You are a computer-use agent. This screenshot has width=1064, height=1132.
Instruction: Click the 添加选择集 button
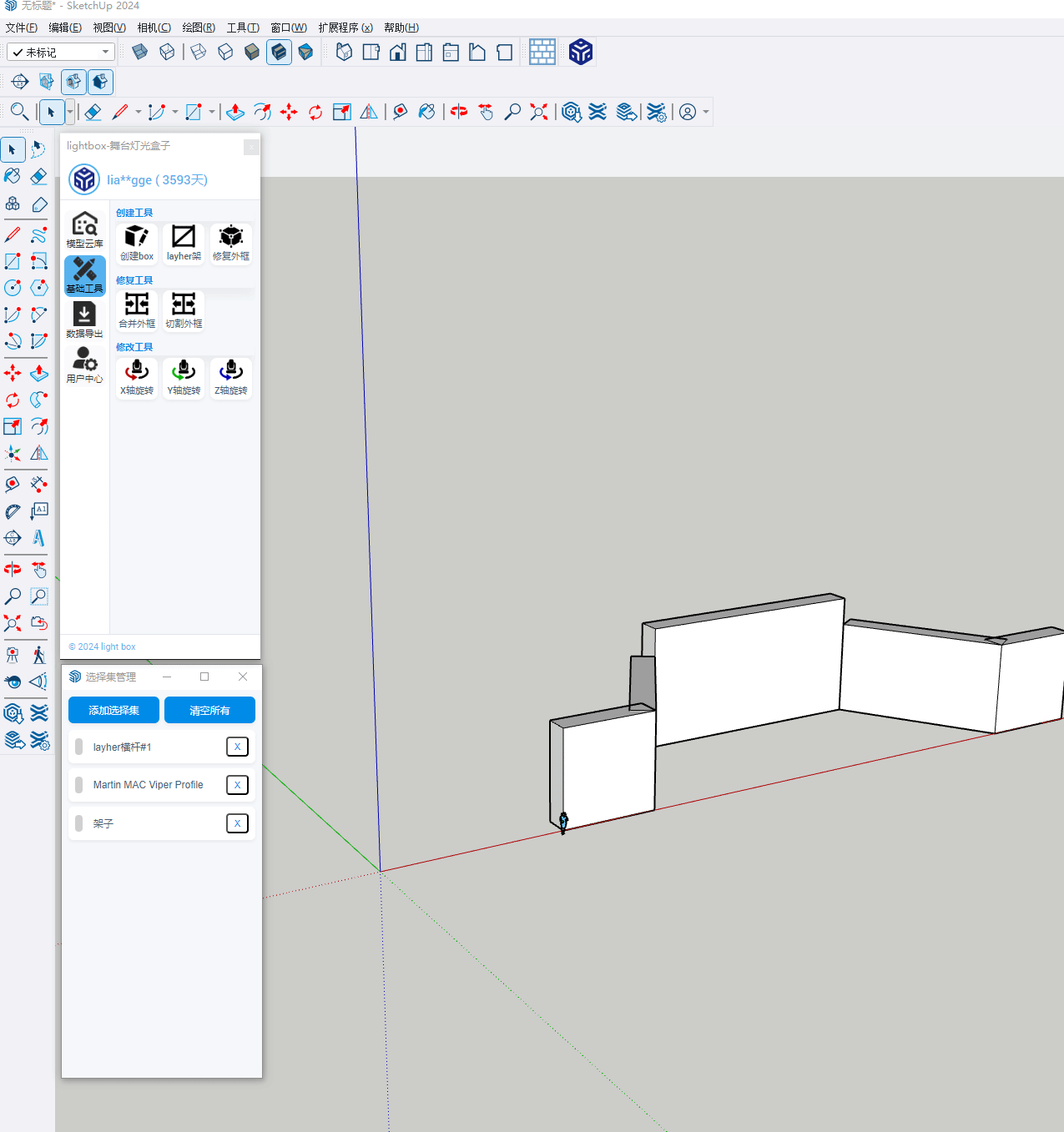click(x=113, y=710)
